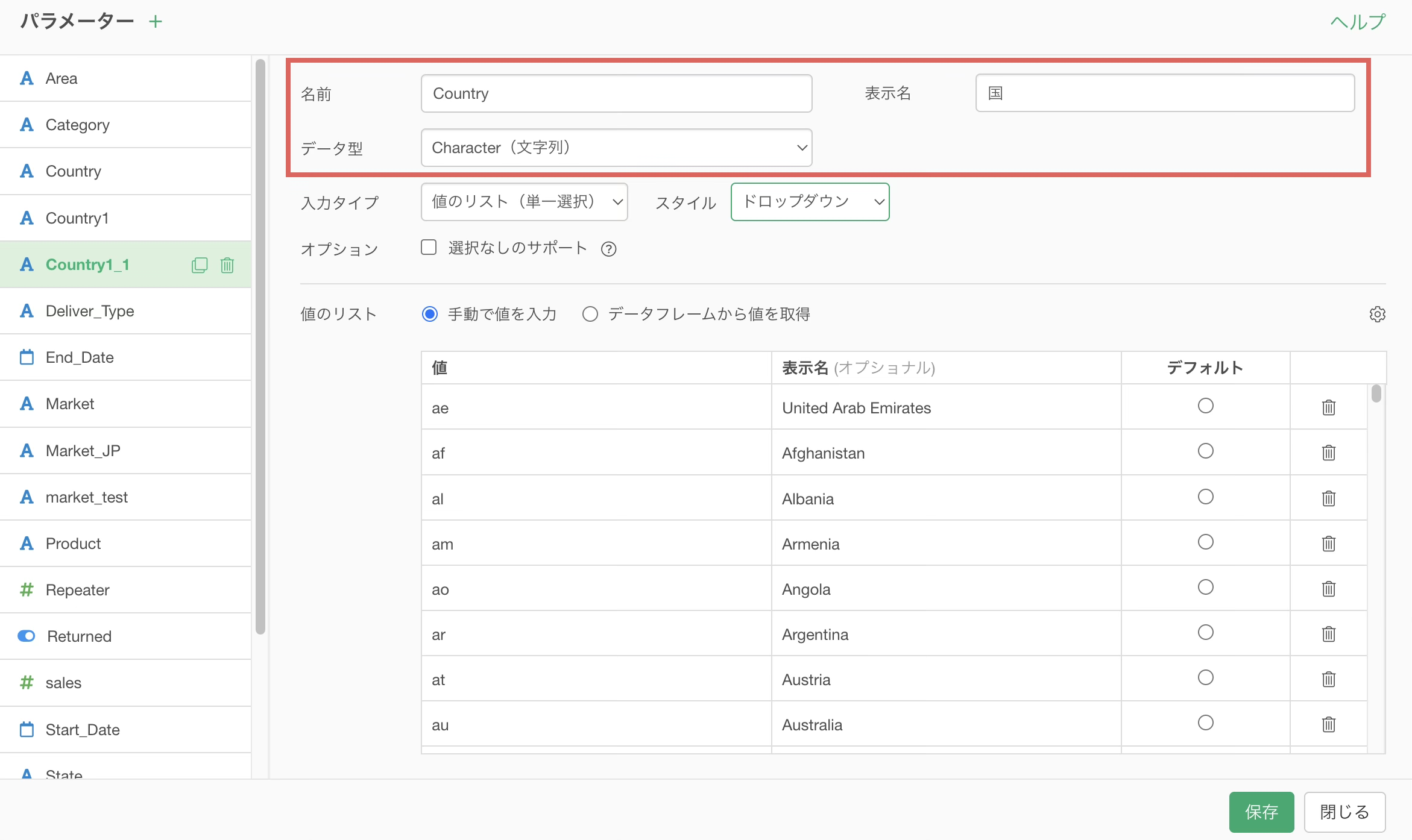Set United Arab Emirates as default
Image resolution: width=1412 pixels, height=840 pixels.
(1206, 406)
